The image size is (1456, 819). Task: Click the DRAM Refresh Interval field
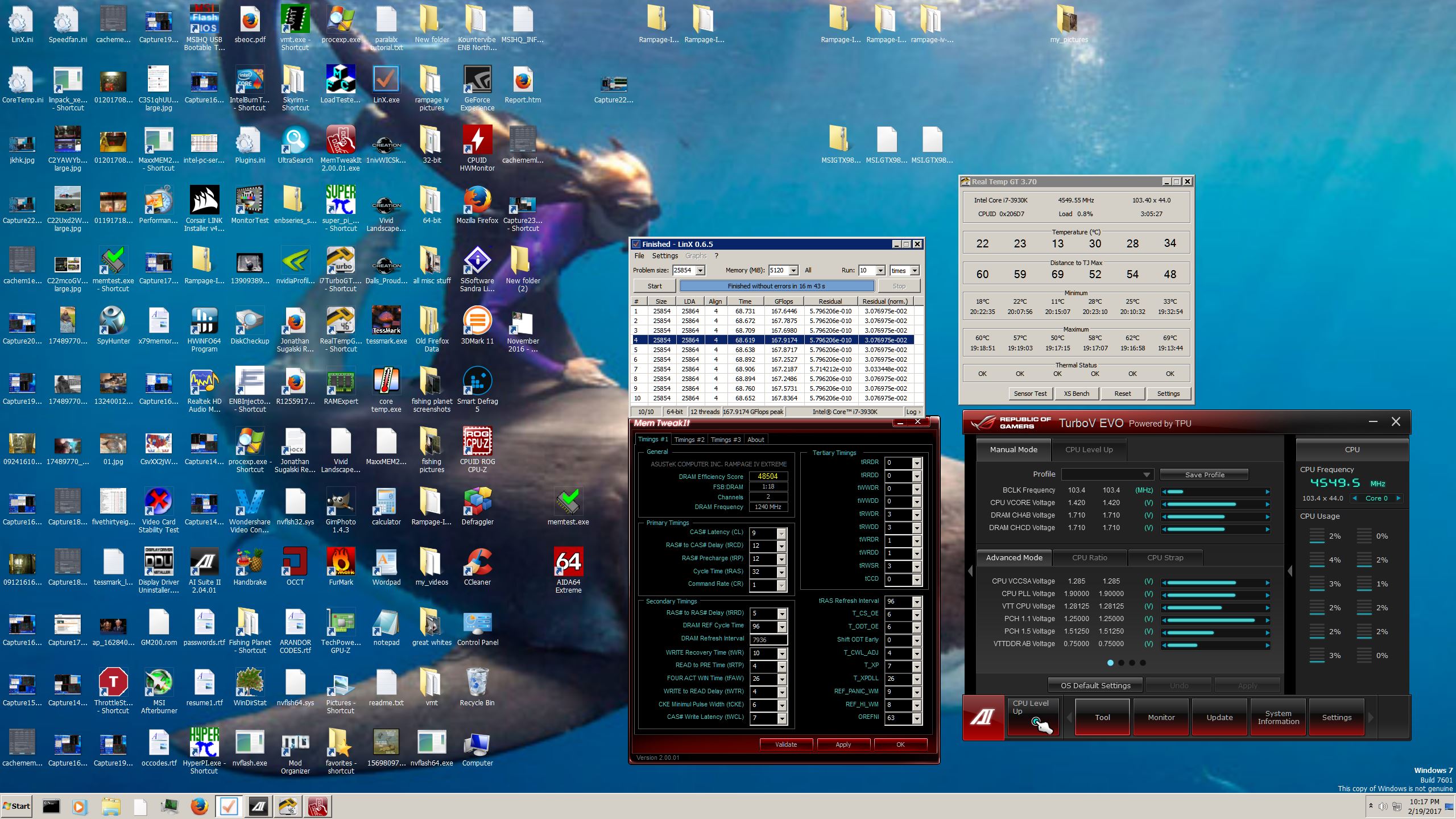[x=768, y=640]
